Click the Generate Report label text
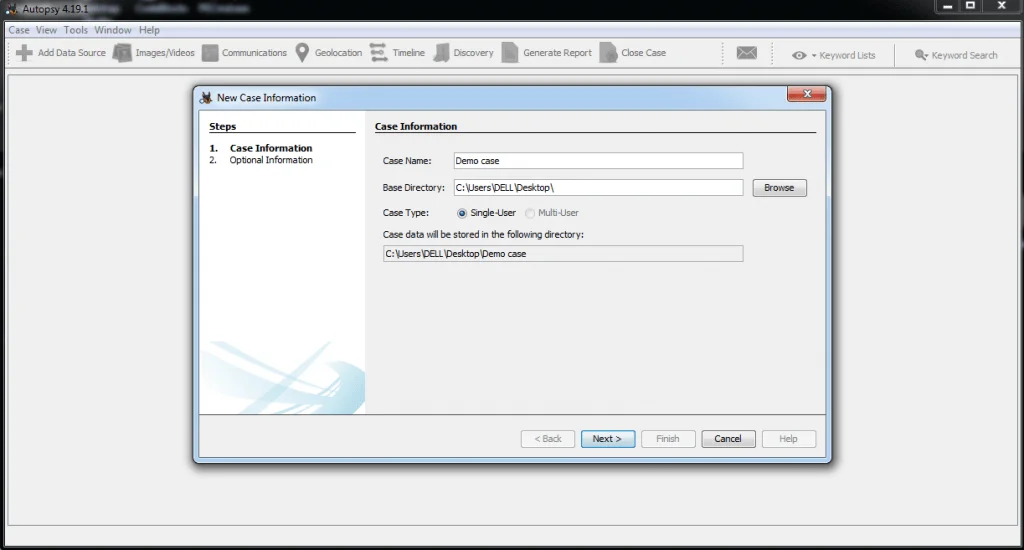The height and width of the screenshot is (550, 1024). (x=557, y=53)
